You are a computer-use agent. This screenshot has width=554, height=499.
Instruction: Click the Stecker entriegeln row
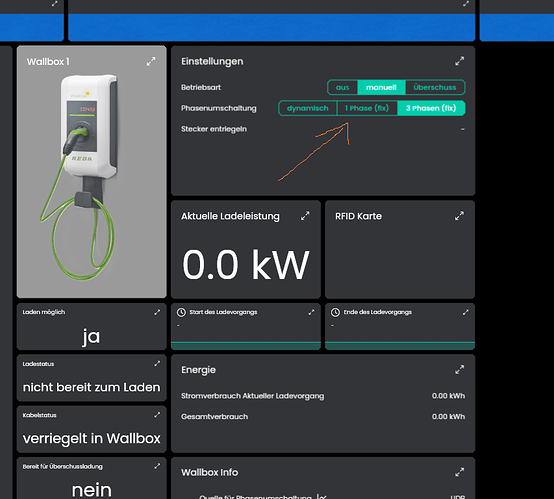point(323,129)
